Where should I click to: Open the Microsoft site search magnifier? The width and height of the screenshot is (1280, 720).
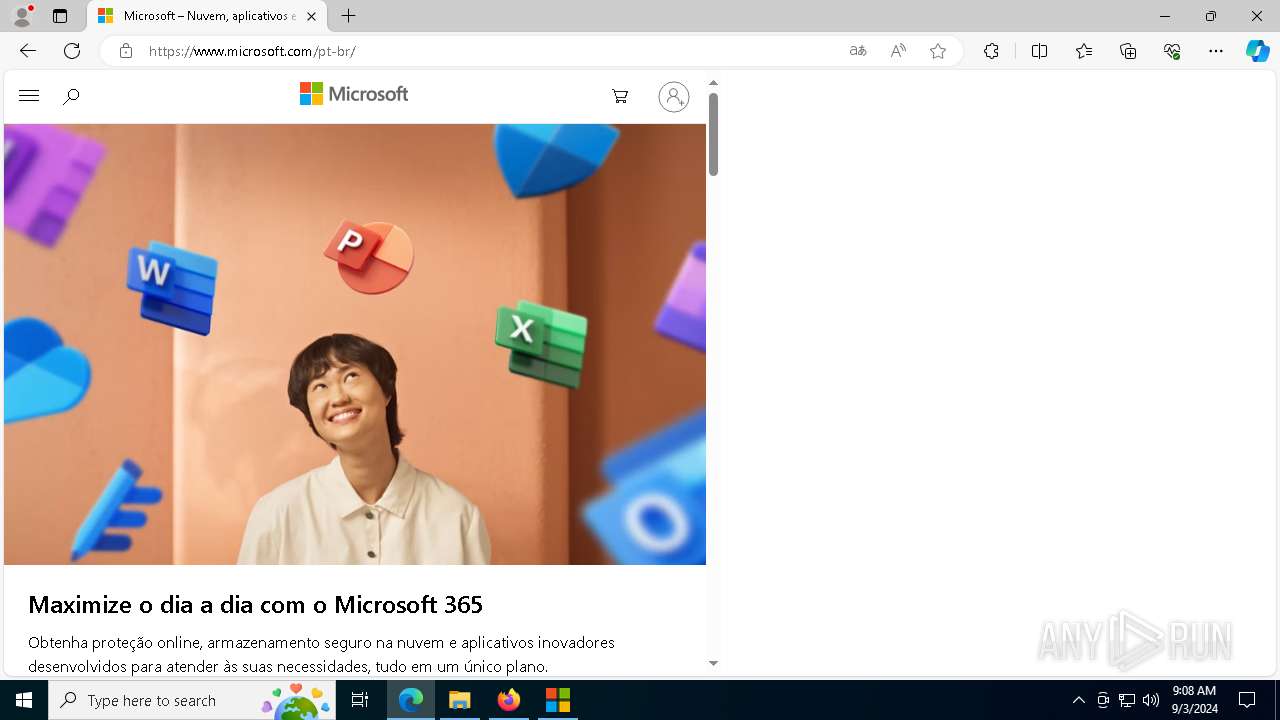click(x=71, y=97)
